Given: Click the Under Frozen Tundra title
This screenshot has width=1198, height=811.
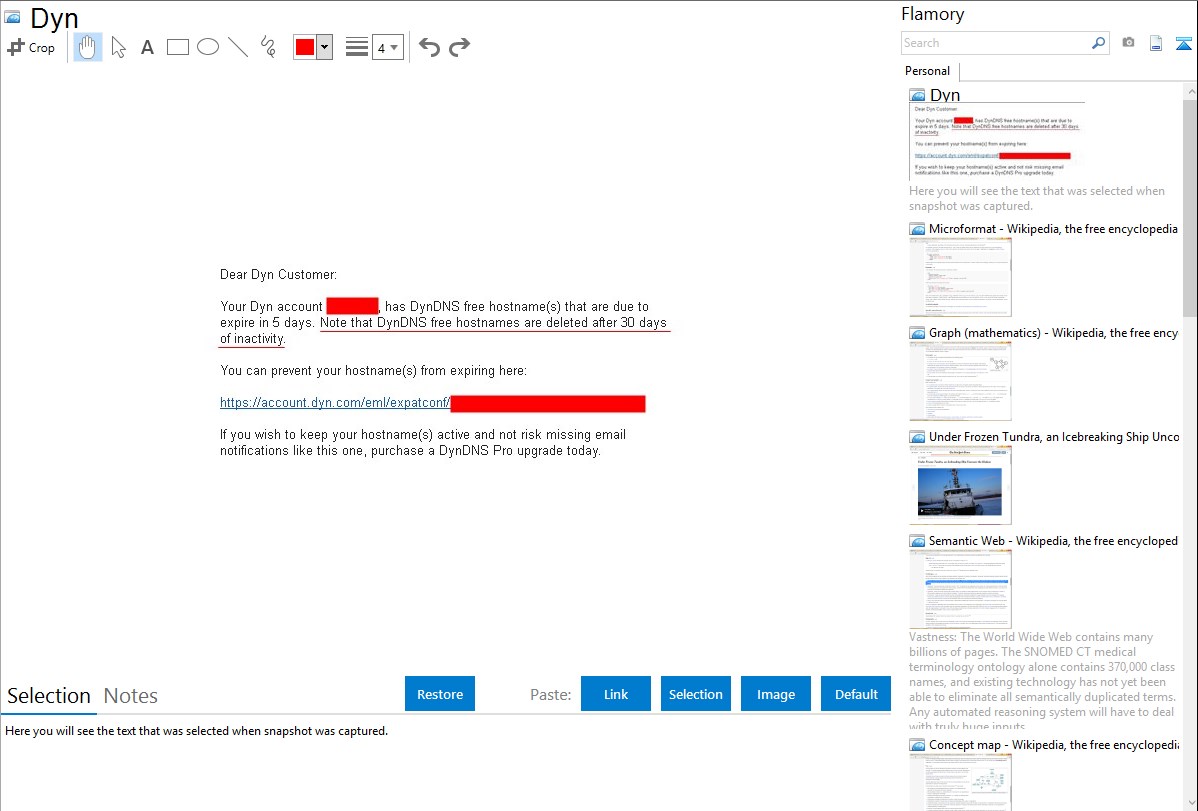Looking at the screenshot, I should pos(1054,436).
